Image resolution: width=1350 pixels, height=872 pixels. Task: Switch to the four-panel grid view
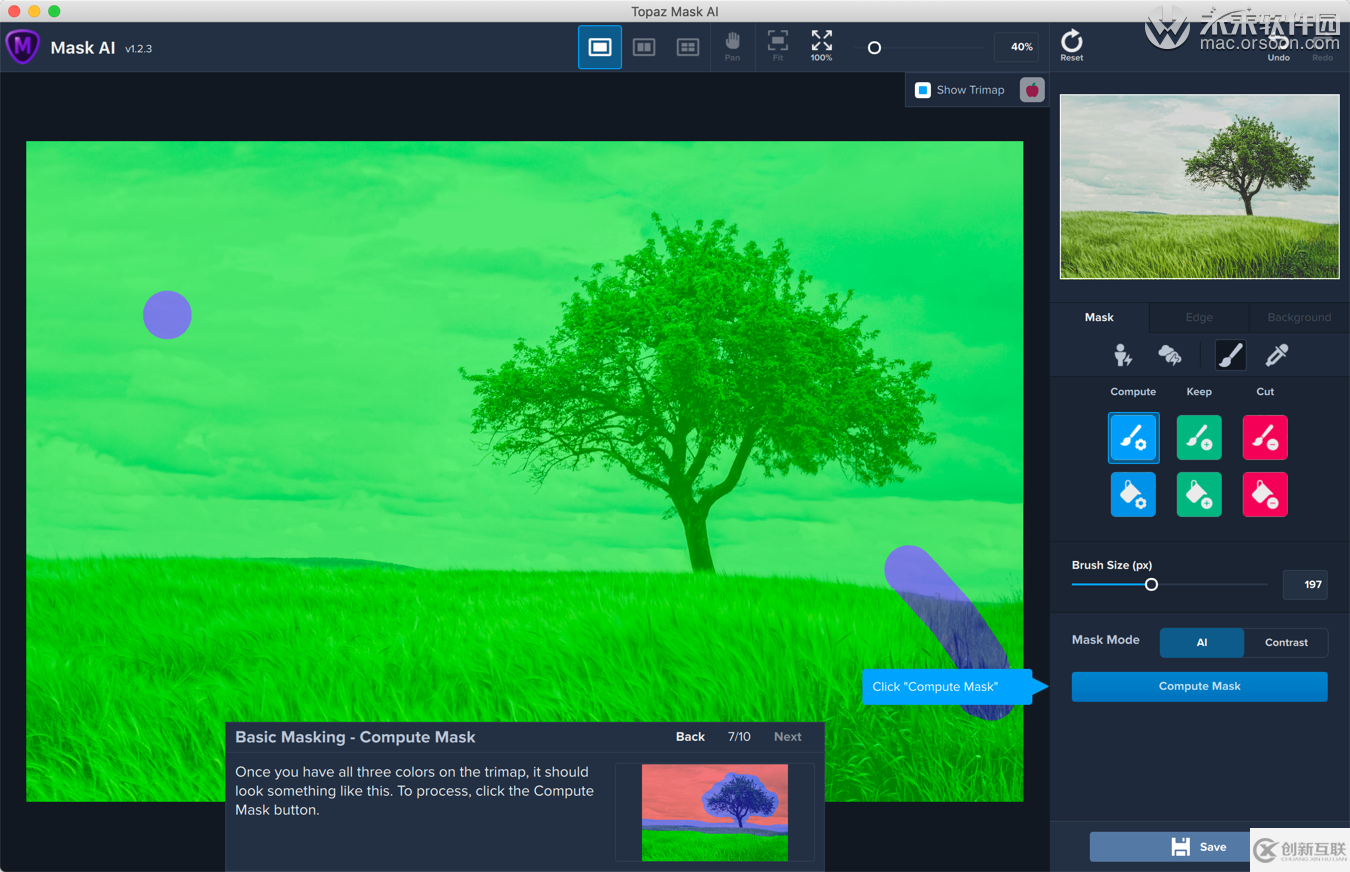[x=688, y=47]
